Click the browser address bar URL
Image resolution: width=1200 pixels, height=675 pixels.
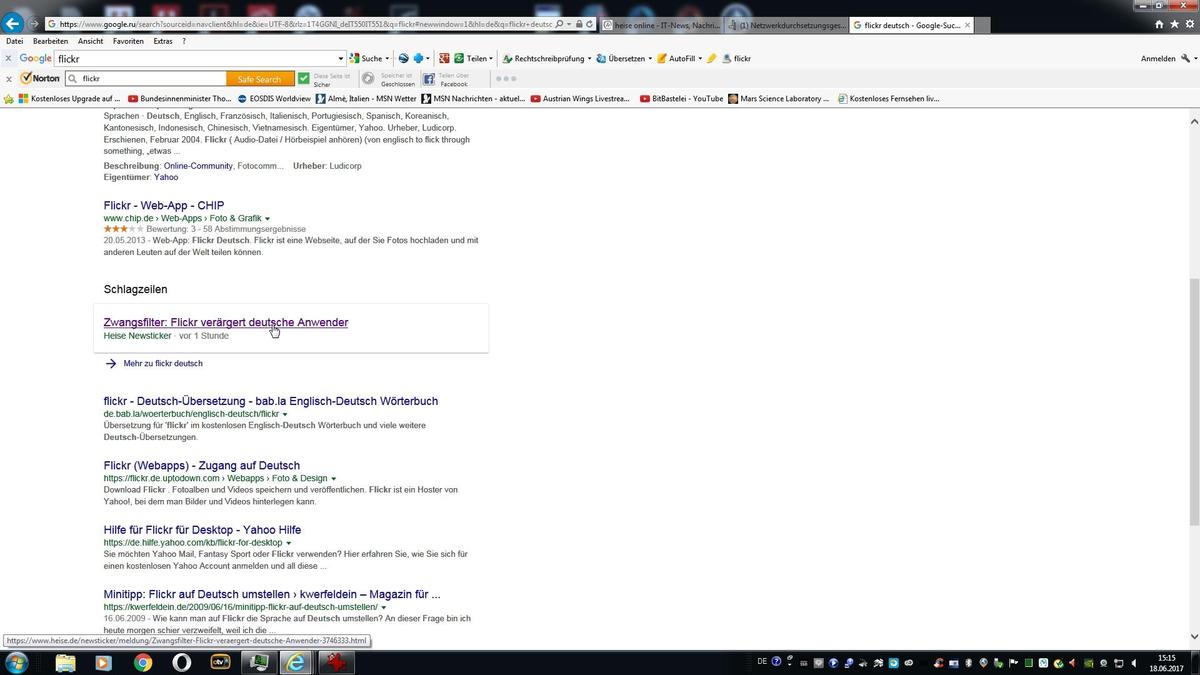(x=304, y=24)
